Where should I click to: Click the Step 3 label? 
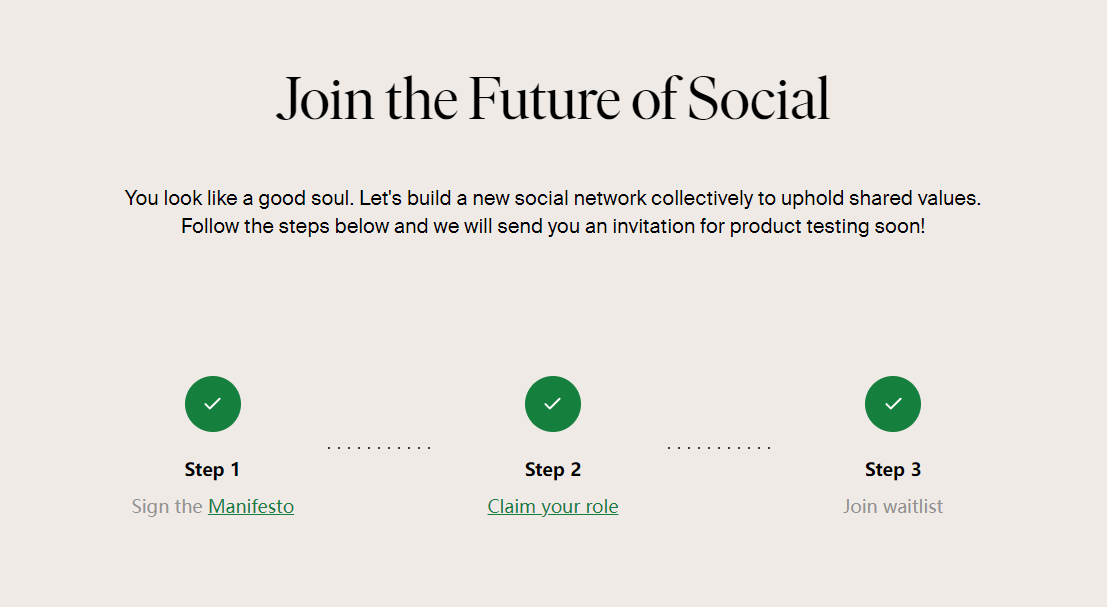[x=893, y=470]
